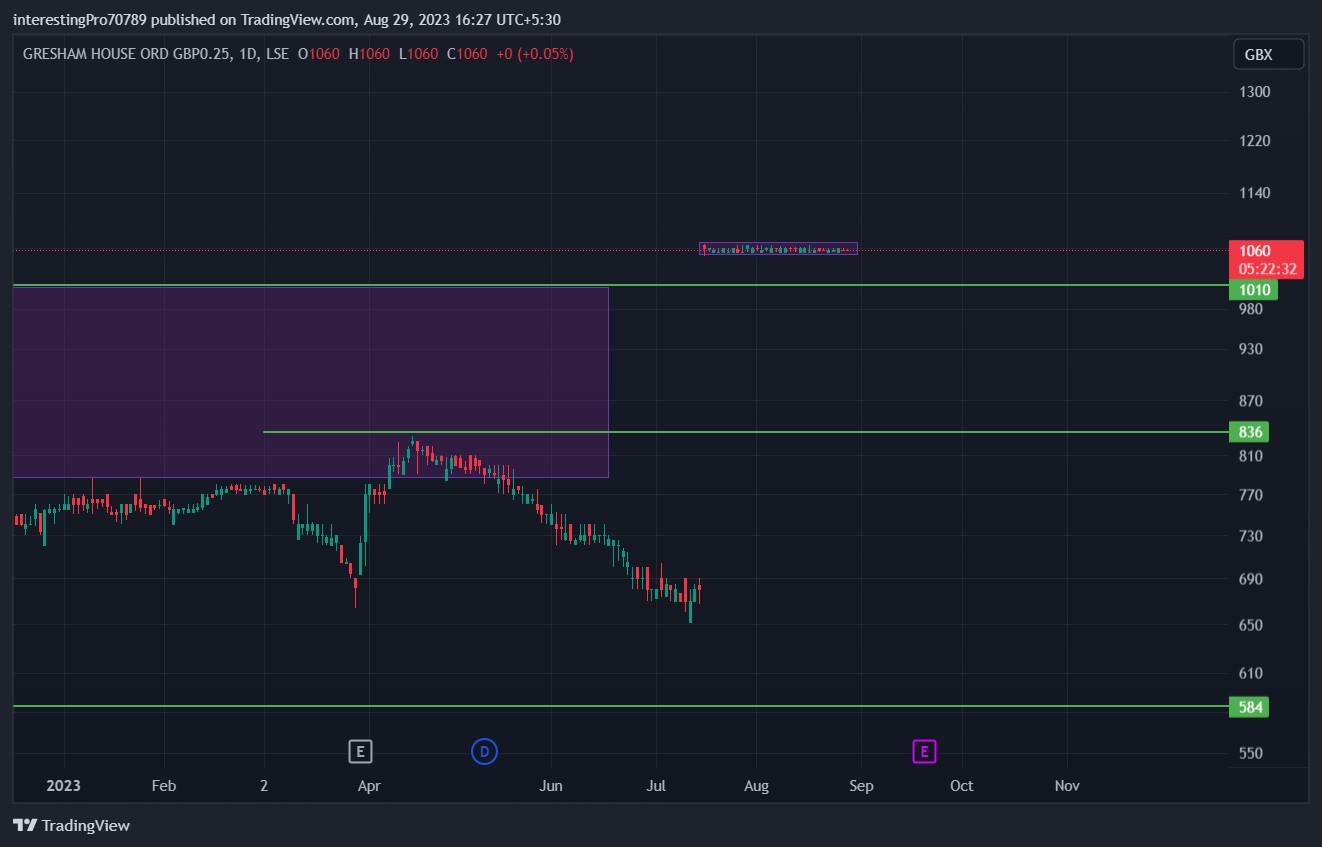Click the green 836 price label
The width and height of the screenshot is (1322, 847).
(1251, 432)
